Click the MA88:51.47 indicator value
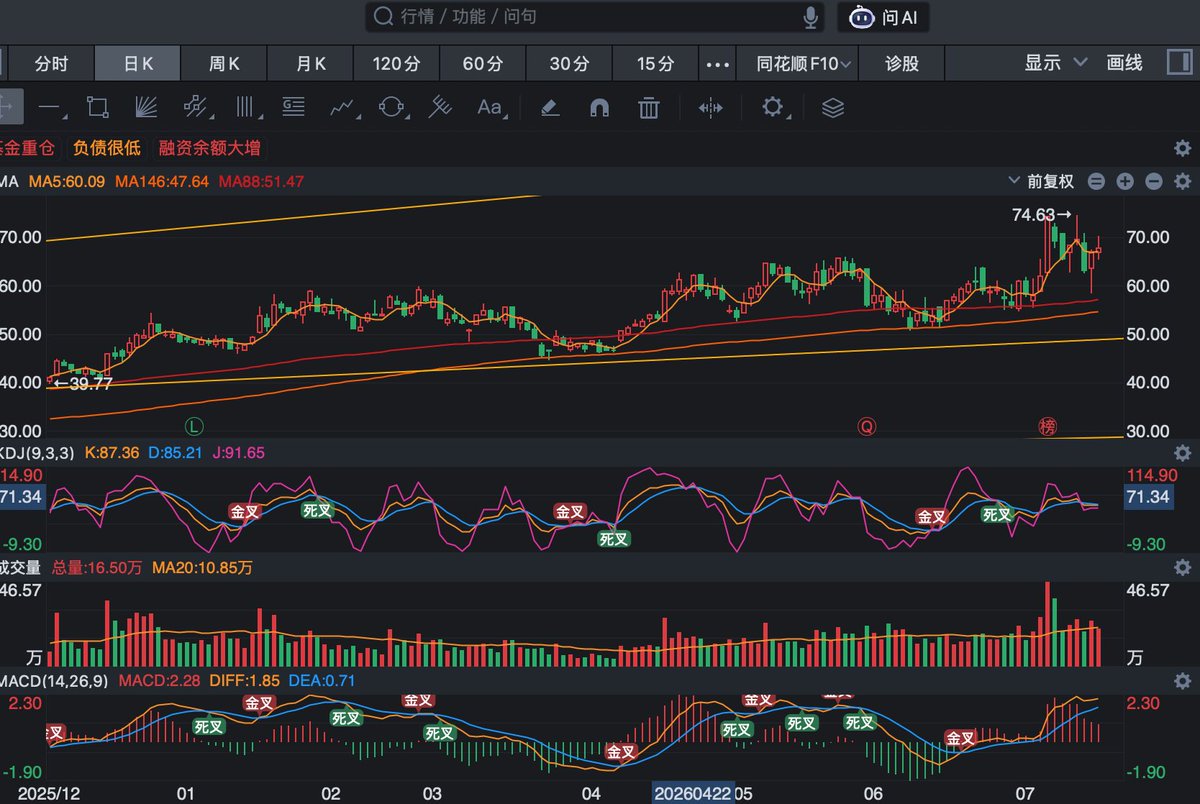 [x=261, y=181]
